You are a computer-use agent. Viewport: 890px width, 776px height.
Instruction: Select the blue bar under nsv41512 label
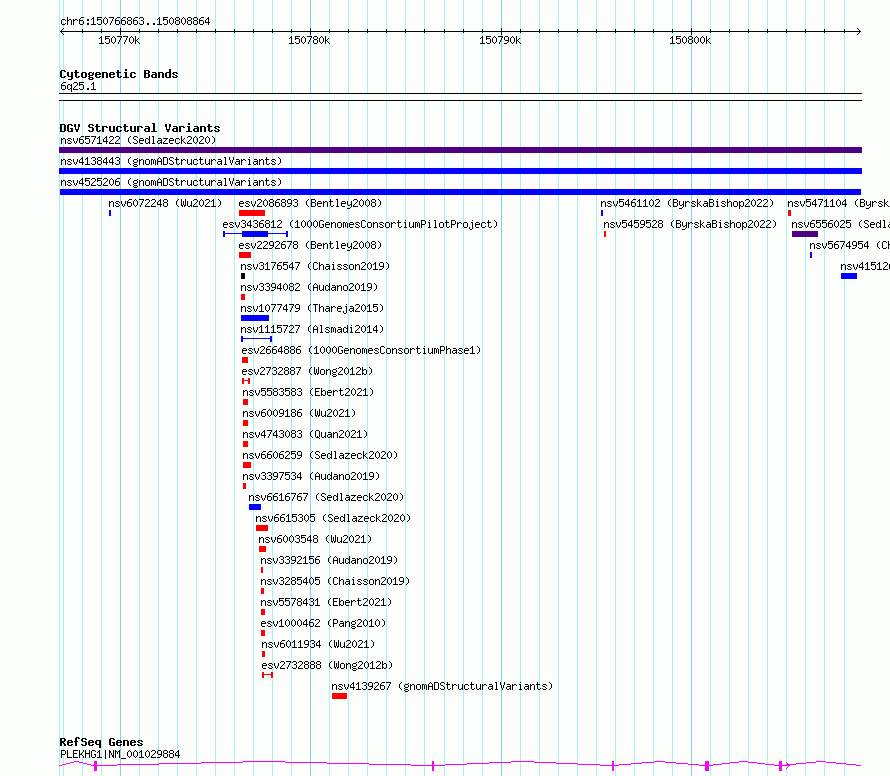point(849,276)
